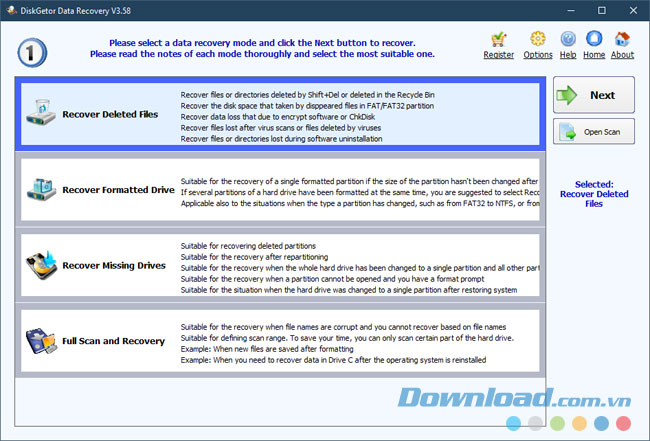Select Full Scan and Recovery mode label

click(x=114, y=341)
